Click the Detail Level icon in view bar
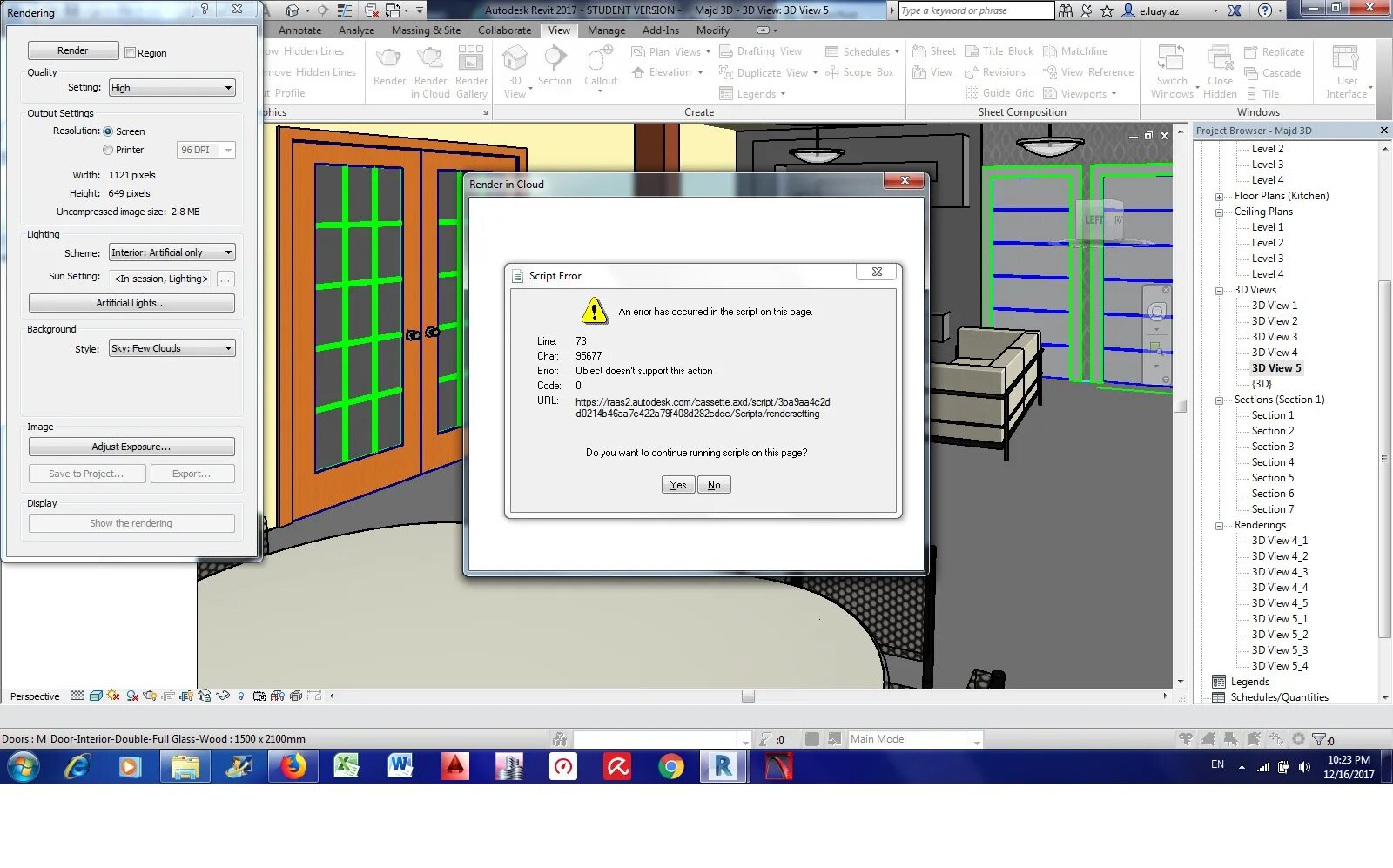 click(x=77, y=696)
